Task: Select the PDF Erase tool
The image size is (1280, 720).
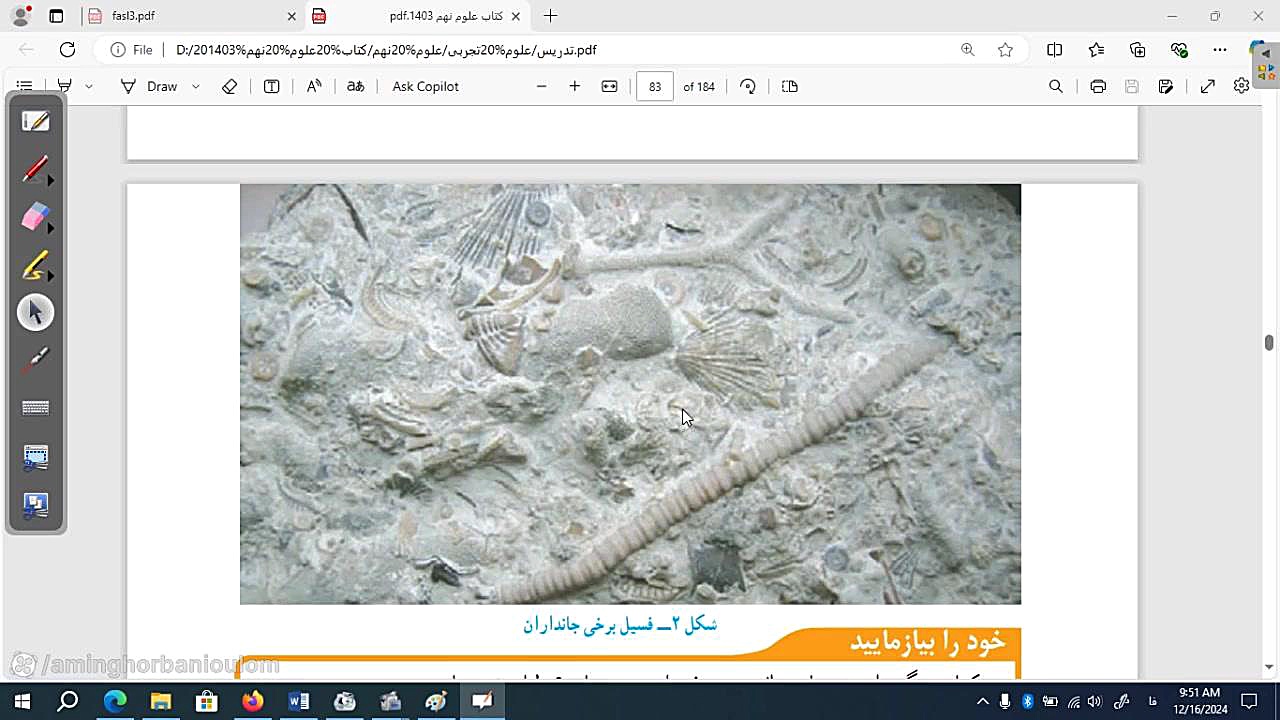Action: (x=229, y=86)
